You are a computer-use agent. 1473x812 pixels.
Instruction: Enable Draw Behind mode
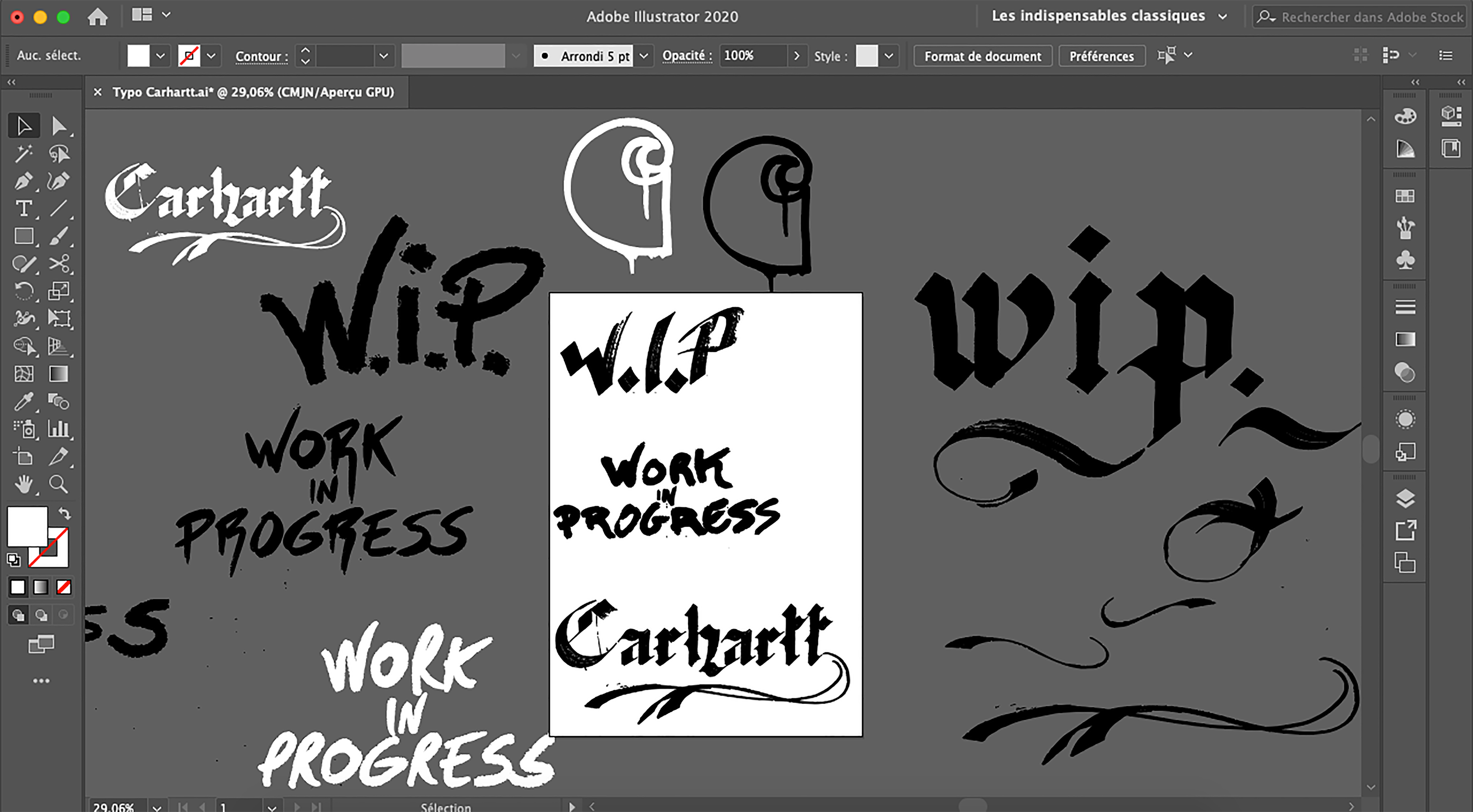[41, 615]
